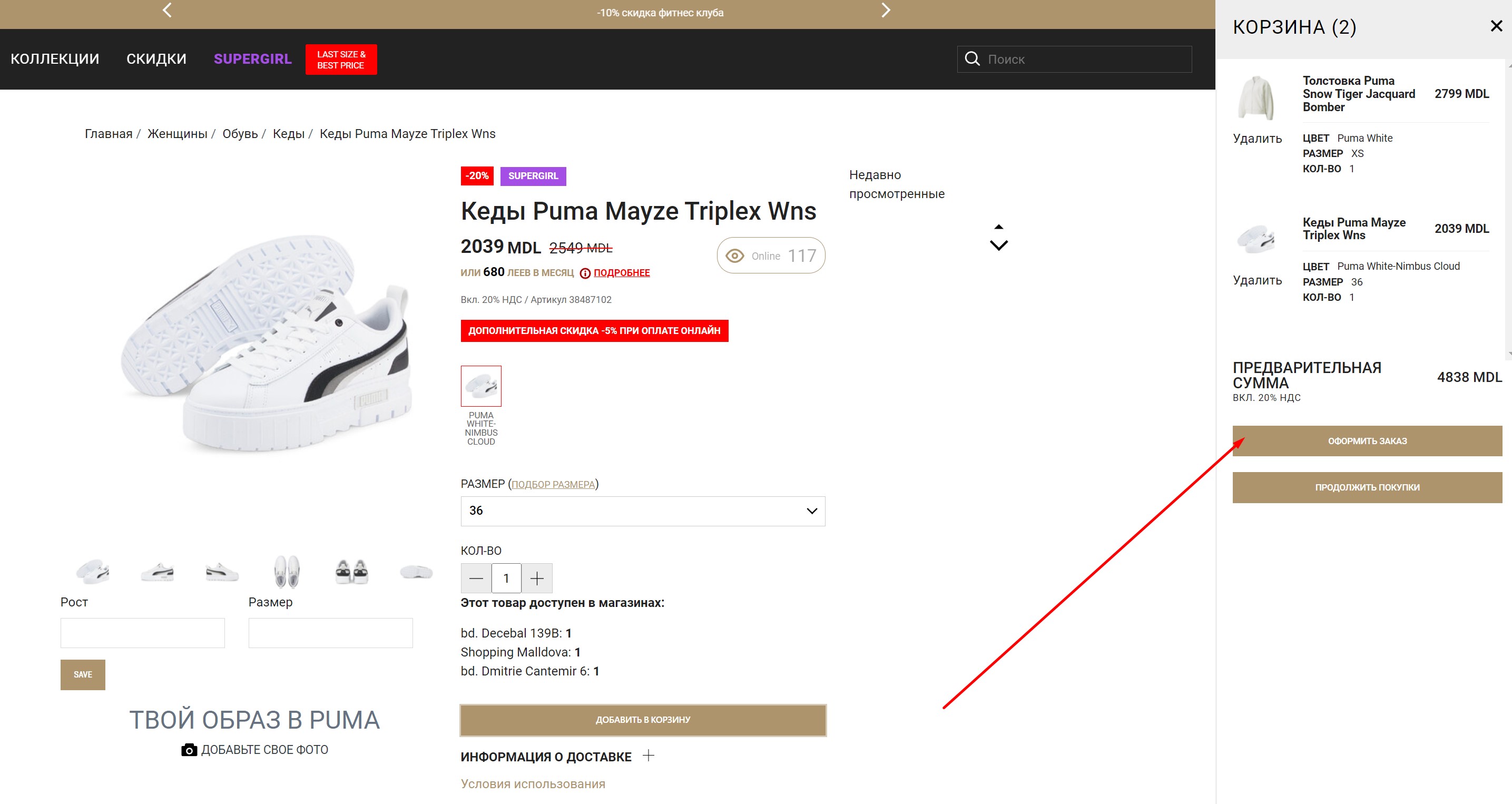This screenshot has width=1512, height=804.
Task: Click ПРОДОЛЖИТЬ ПОКУПКИ button
Action: 1367,488
